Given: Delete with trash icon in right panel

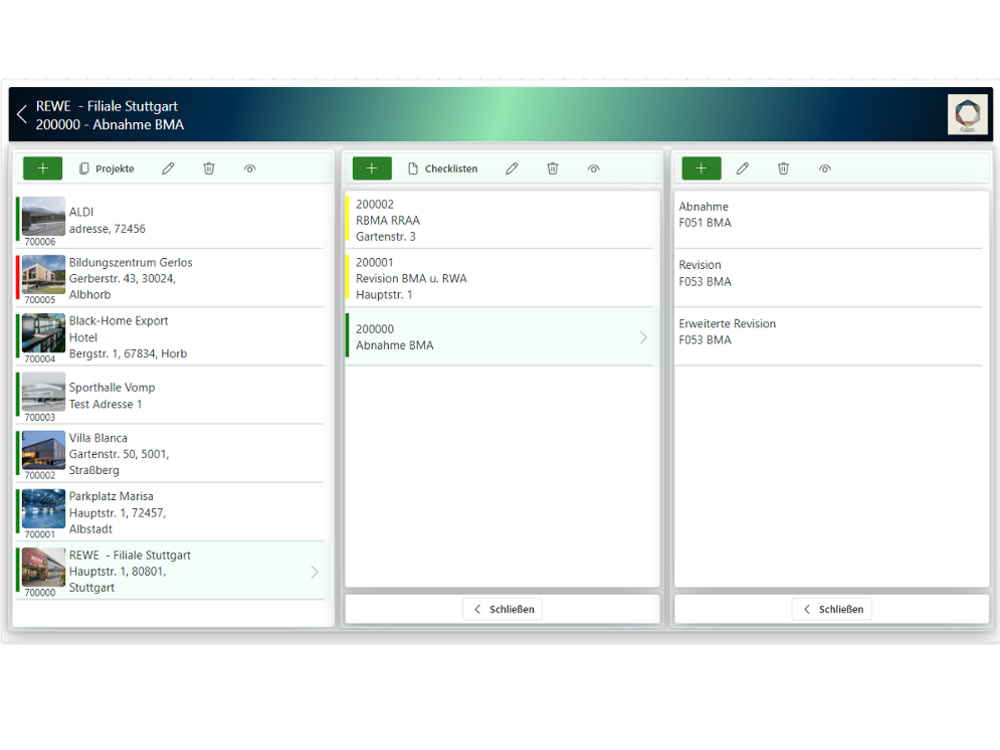Looking at the screenshot, I should (783, 168).
